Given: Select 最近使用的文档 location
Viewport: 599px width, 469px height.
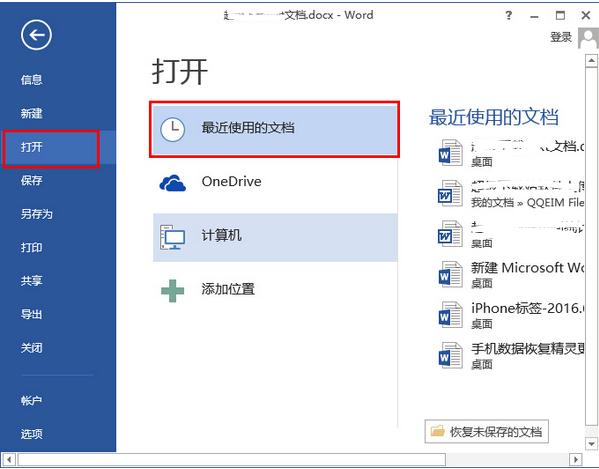Looking at the screenshot, I should 274,129.
